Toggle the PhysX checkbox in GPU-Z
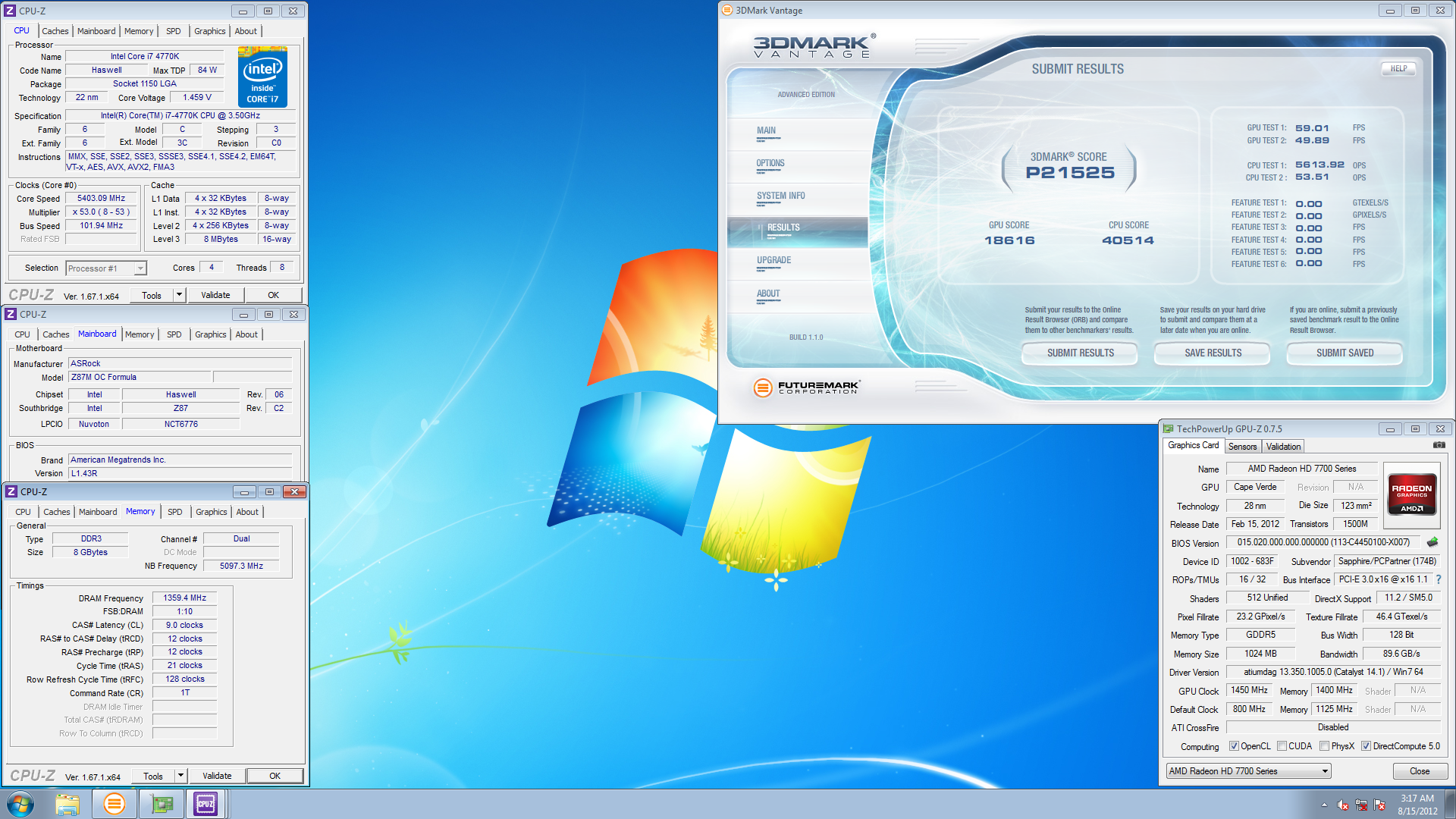 [x=1324, y=746]
